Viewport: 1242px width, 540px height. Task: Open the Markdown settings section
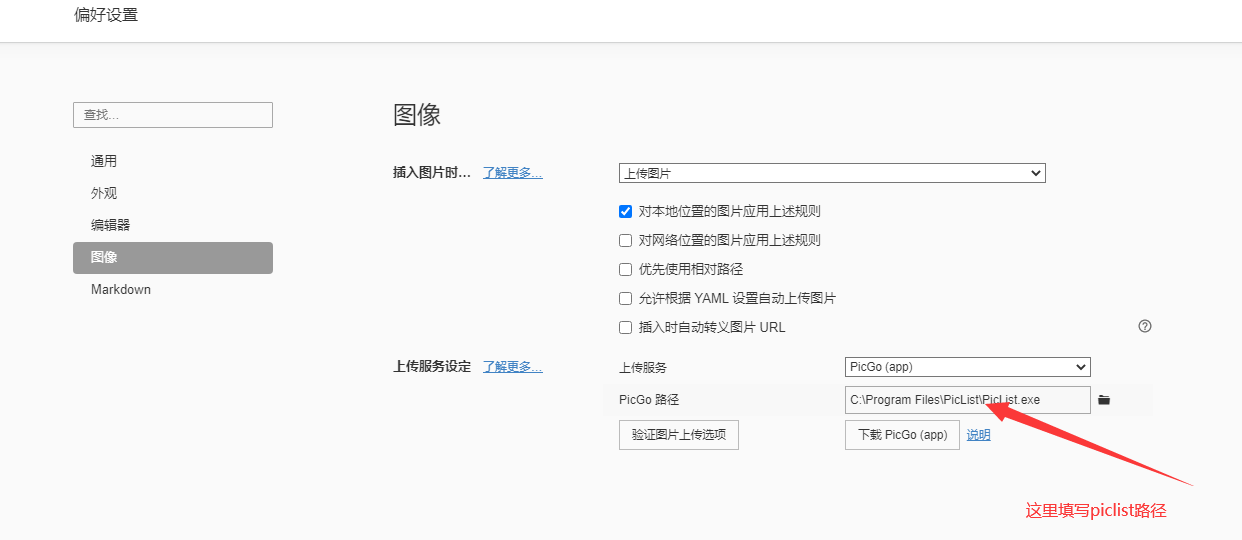121,289
